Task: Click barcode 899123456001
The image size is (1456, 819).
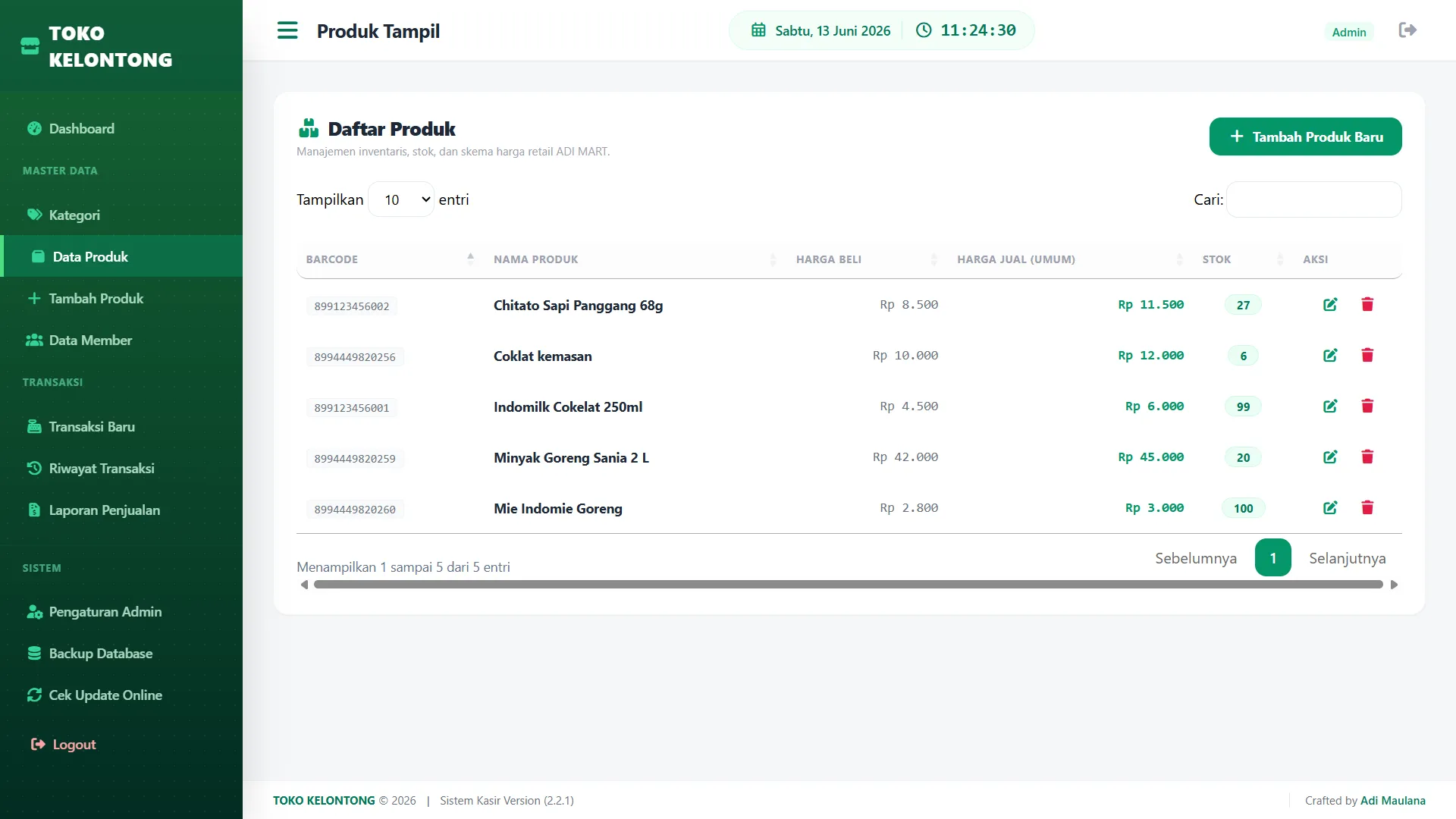Action: [x=352, y=408]
